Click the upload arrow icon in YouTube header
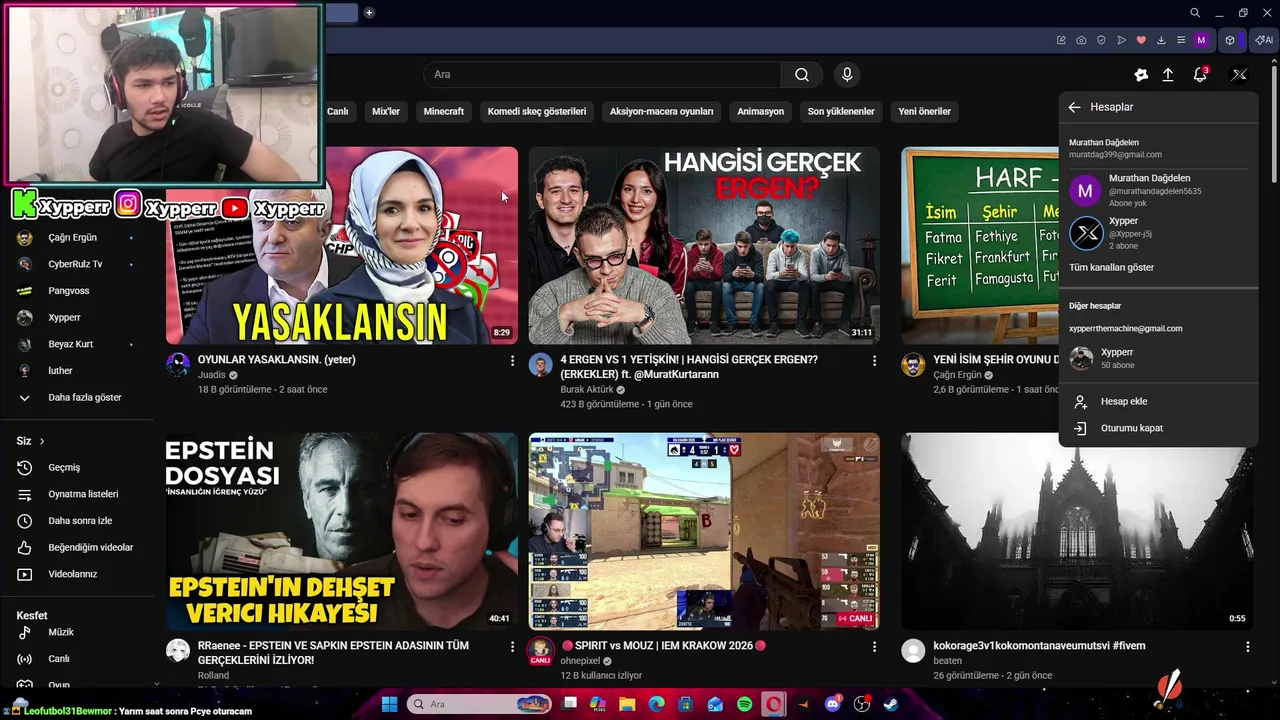Screen dimensions: 1280x720 [x=1168, y=75]
